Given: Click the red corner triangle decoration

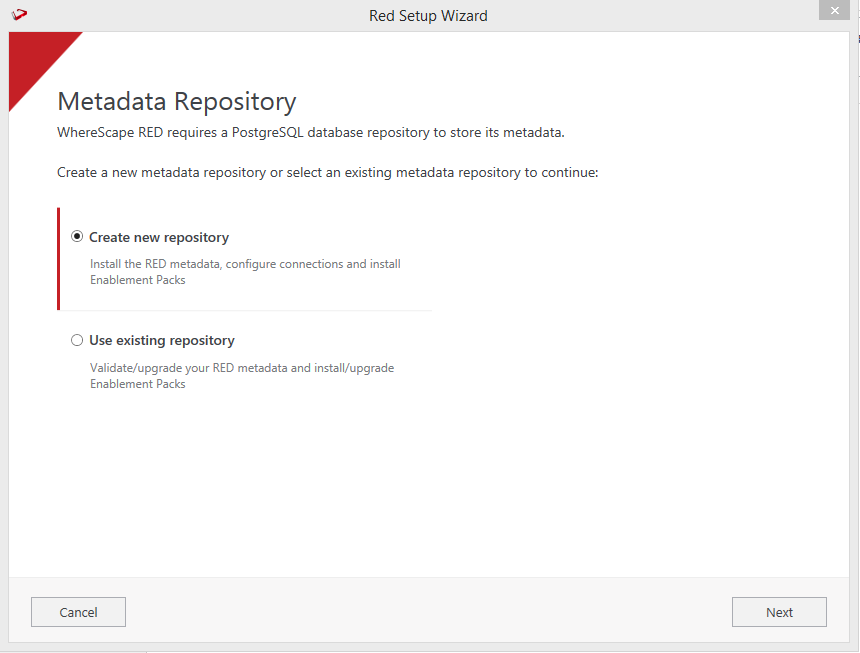Looking at the screenshot, I should [x=32, y=57].
